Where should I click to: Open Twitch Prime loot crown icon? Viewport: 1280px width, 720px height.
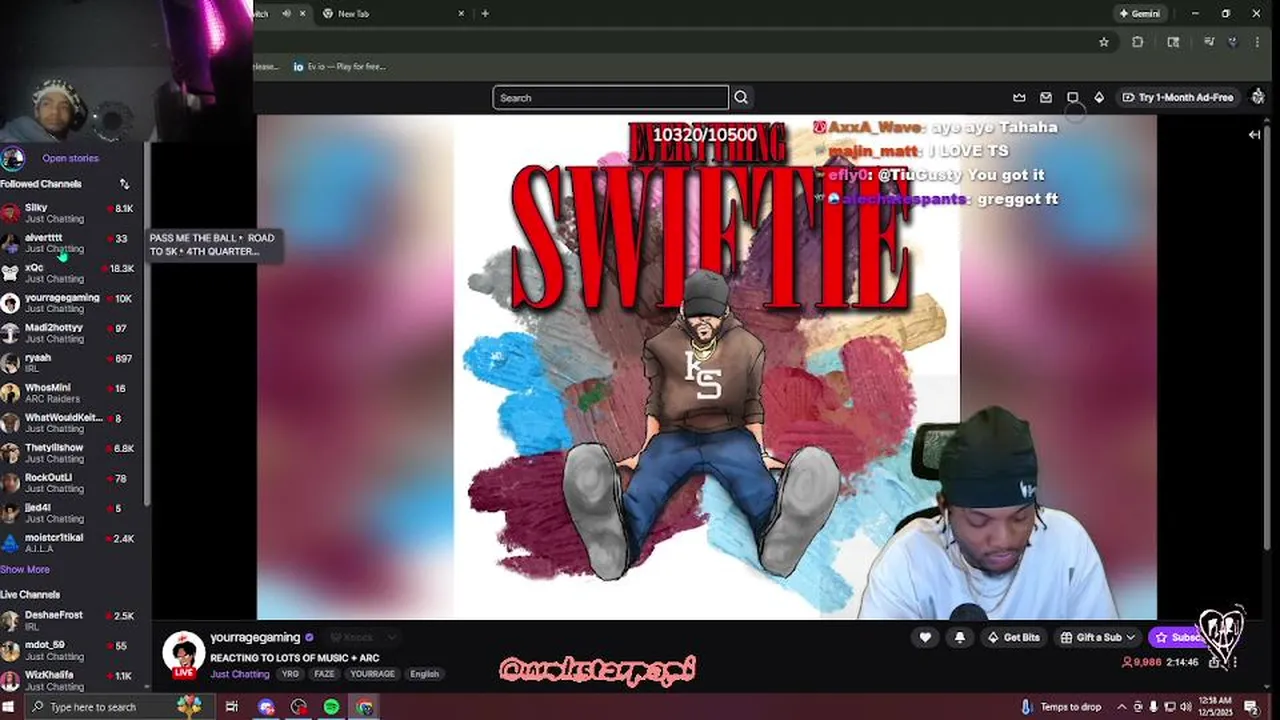pyautogui.click(x=1019, y=97)
